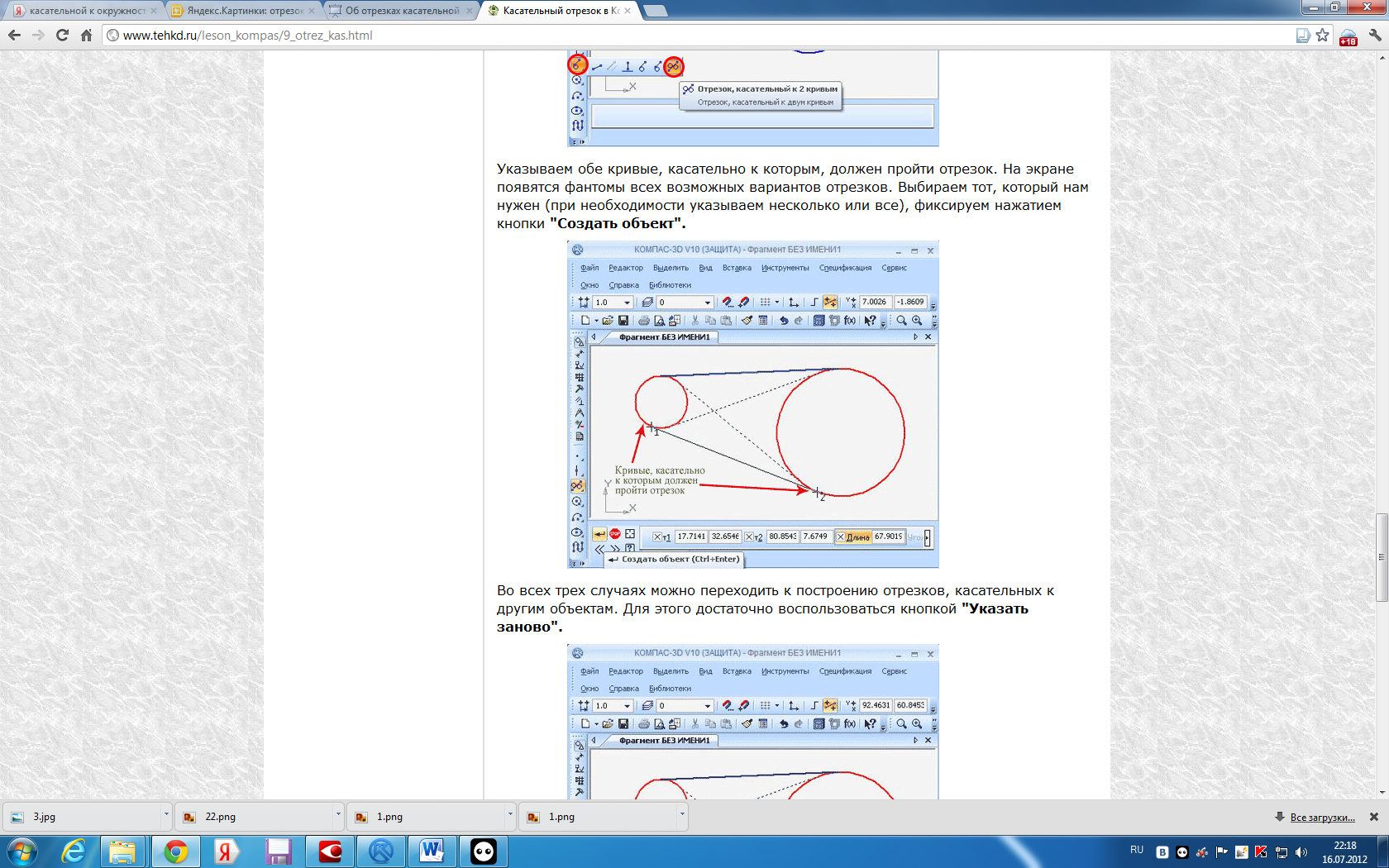
Task: Switch input language via RU indicator
Action: [1137, 851]
